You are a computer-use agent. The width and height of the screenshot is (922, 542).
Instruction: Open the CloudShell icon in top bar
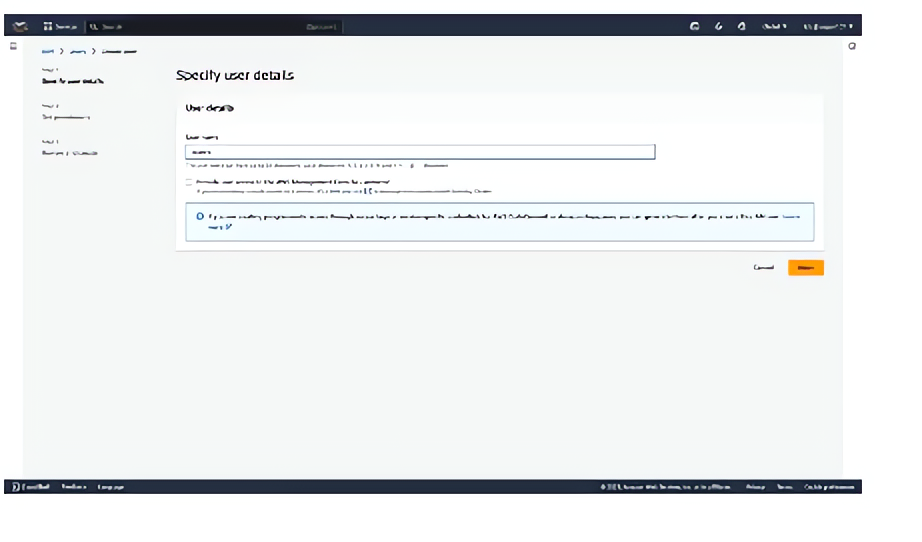[x=695, y=26]
